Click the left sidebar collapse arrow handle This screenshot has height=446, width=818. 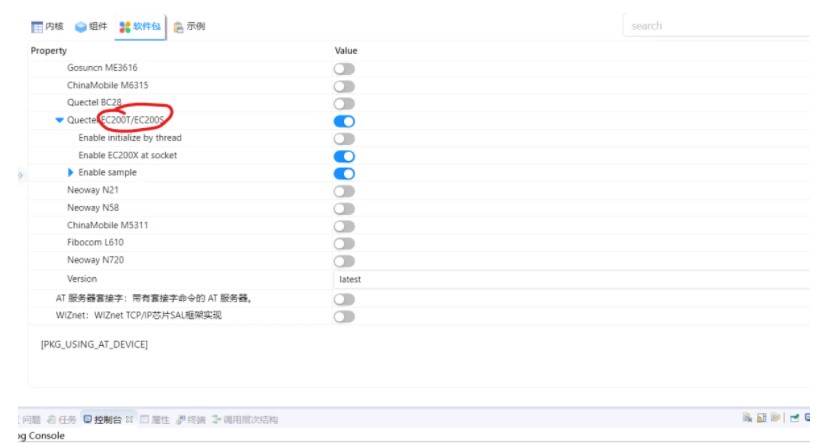pyautogui.click(x=20, y=175)
